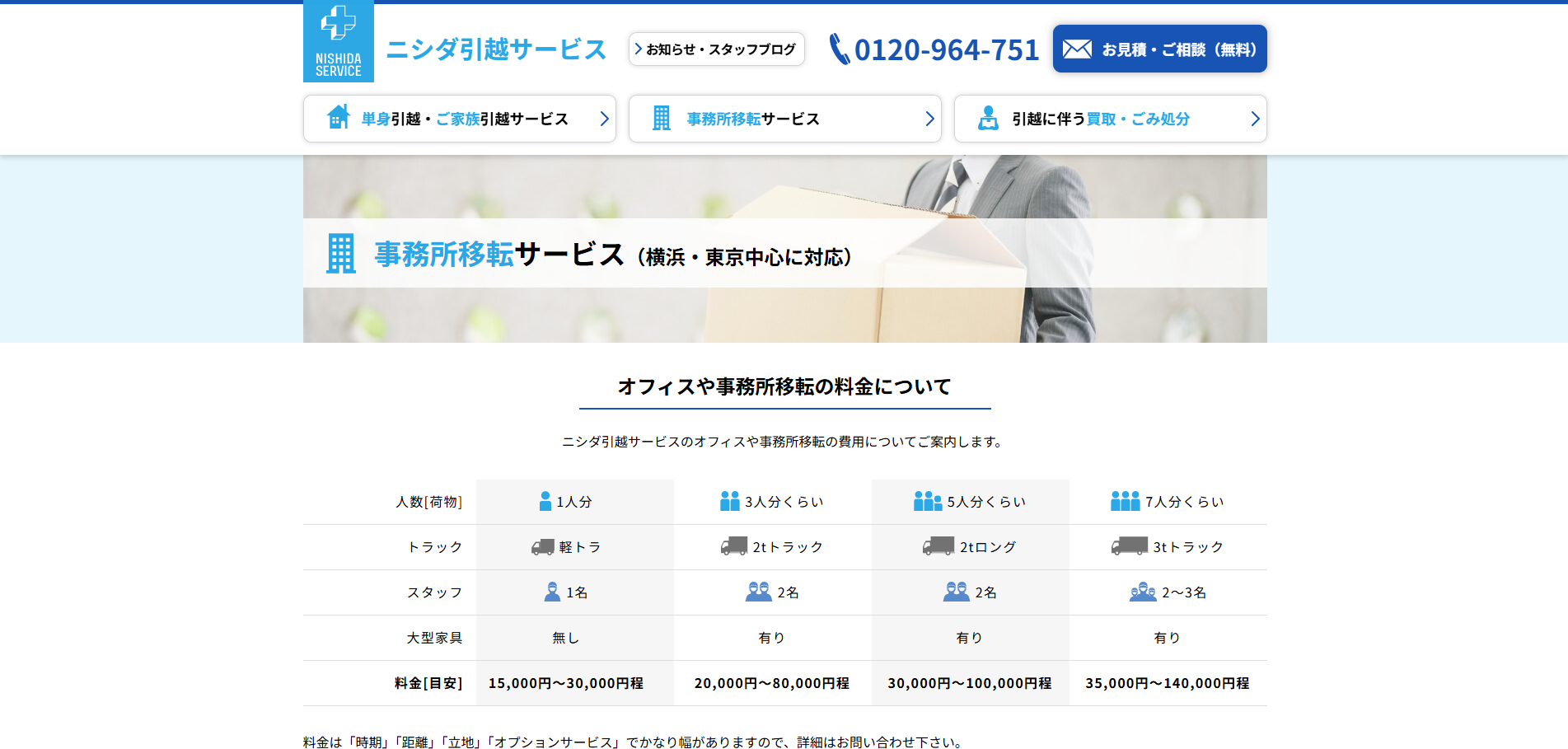Click the 2tロング truck icon
Screen dimensions: 1568x749
point(937,546)
